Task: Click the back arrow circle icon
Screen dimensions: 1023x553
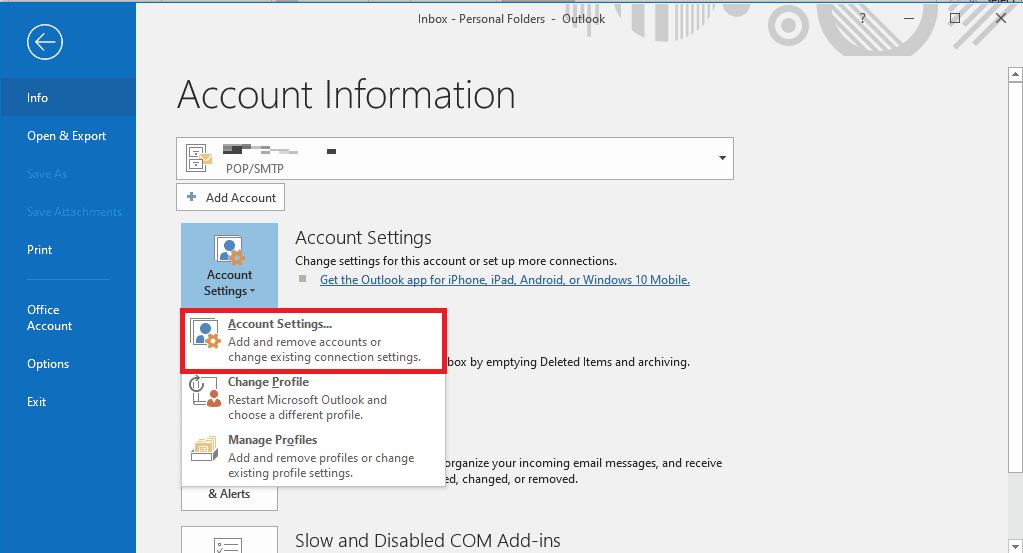Action: tap(44, 42)
